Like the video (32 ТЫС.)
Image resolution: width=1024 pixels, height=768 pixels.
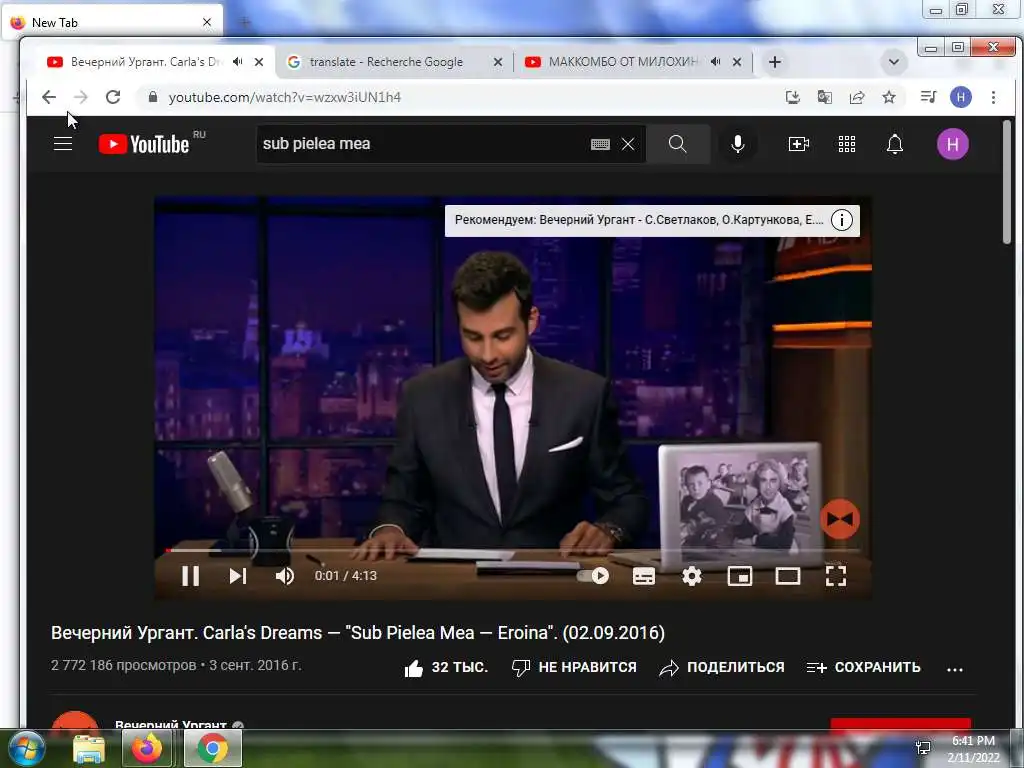tap(446, 667)
